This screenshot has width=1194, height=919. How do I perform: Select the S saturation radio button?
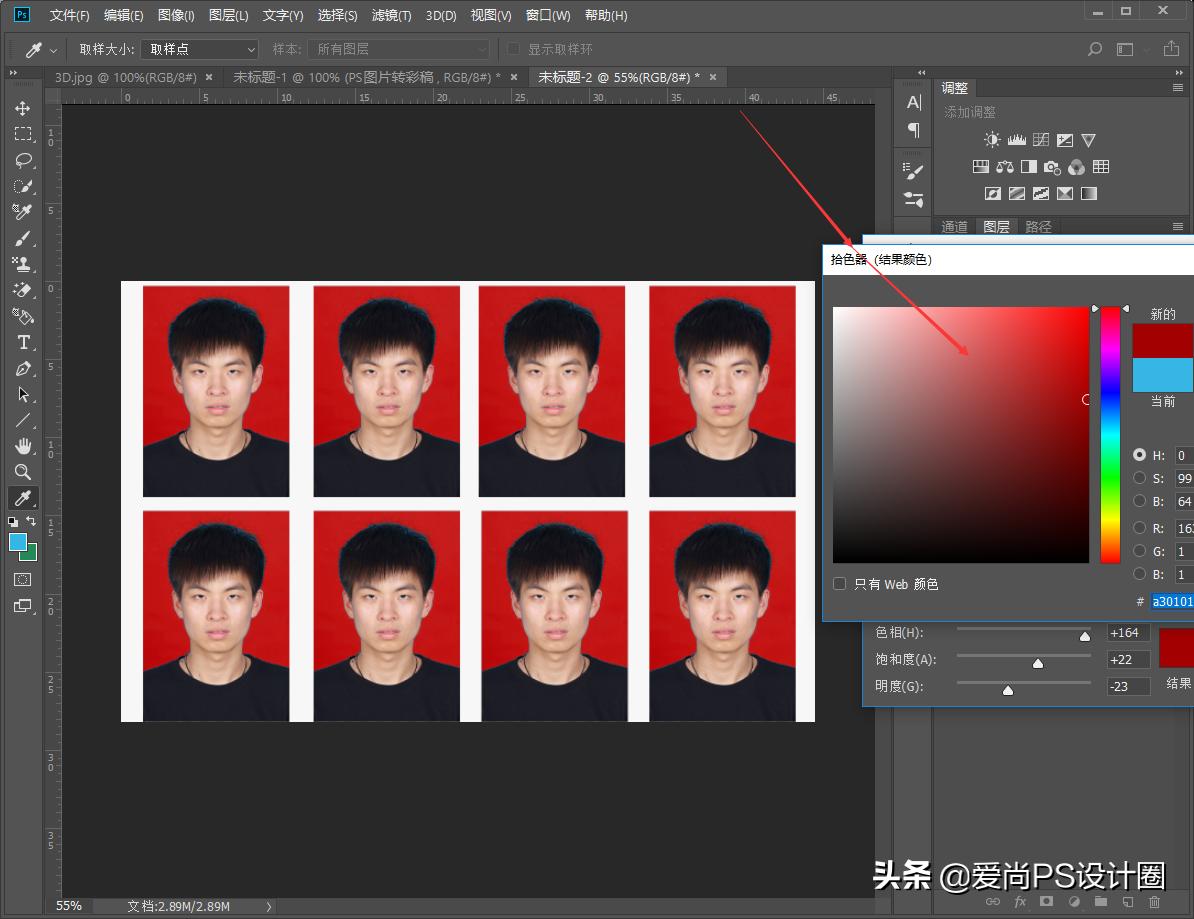tap(1139, 478)
